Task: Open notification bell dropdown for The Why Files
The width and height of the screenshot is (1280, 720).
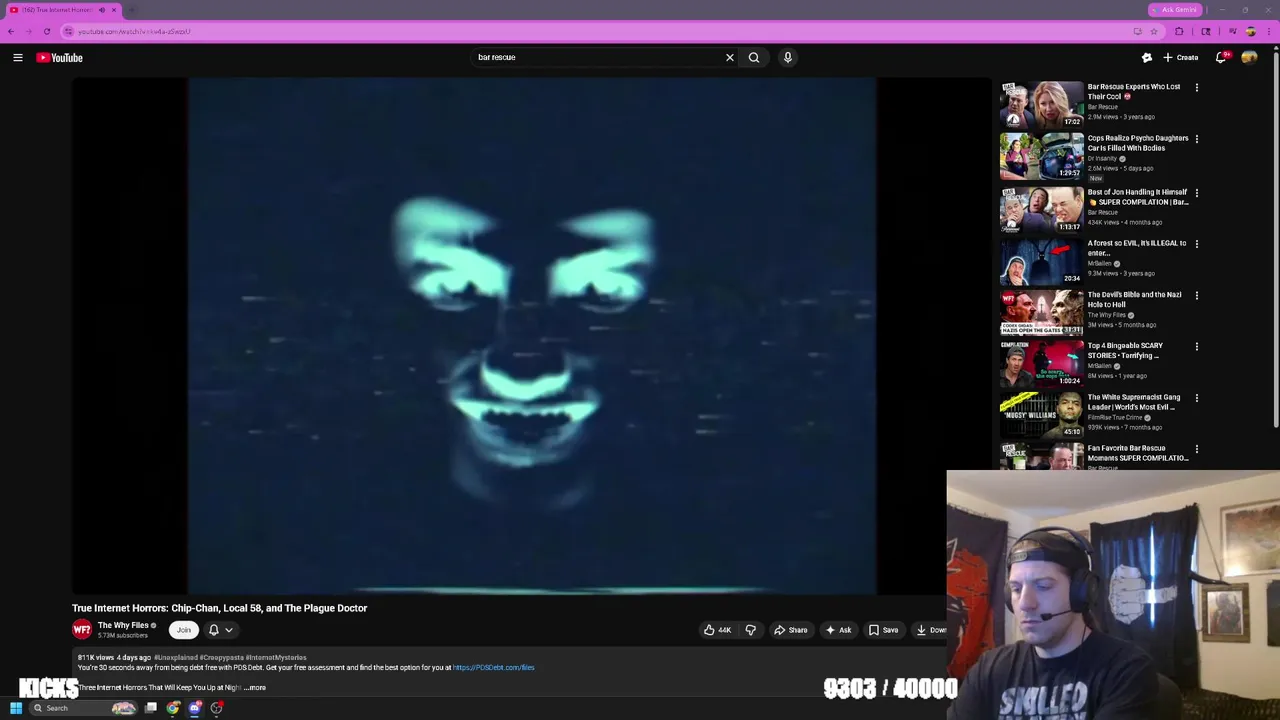Action: pos(221,630)
